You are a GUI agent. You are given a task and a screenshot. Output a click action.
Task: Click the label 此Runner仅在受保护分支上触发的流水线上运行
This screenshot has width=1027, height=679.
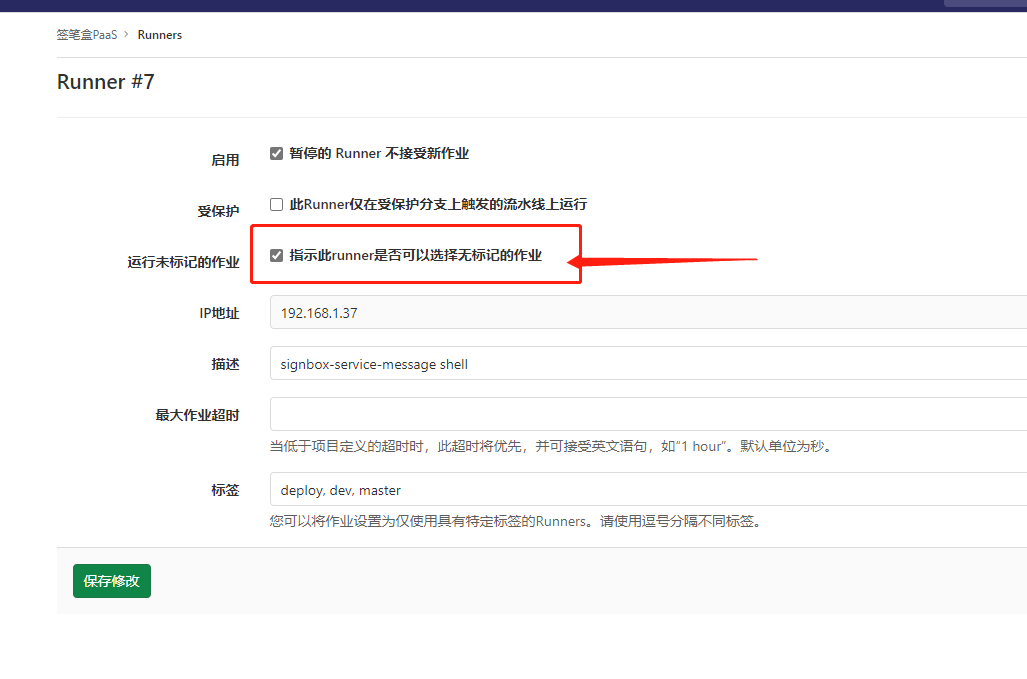438,204
